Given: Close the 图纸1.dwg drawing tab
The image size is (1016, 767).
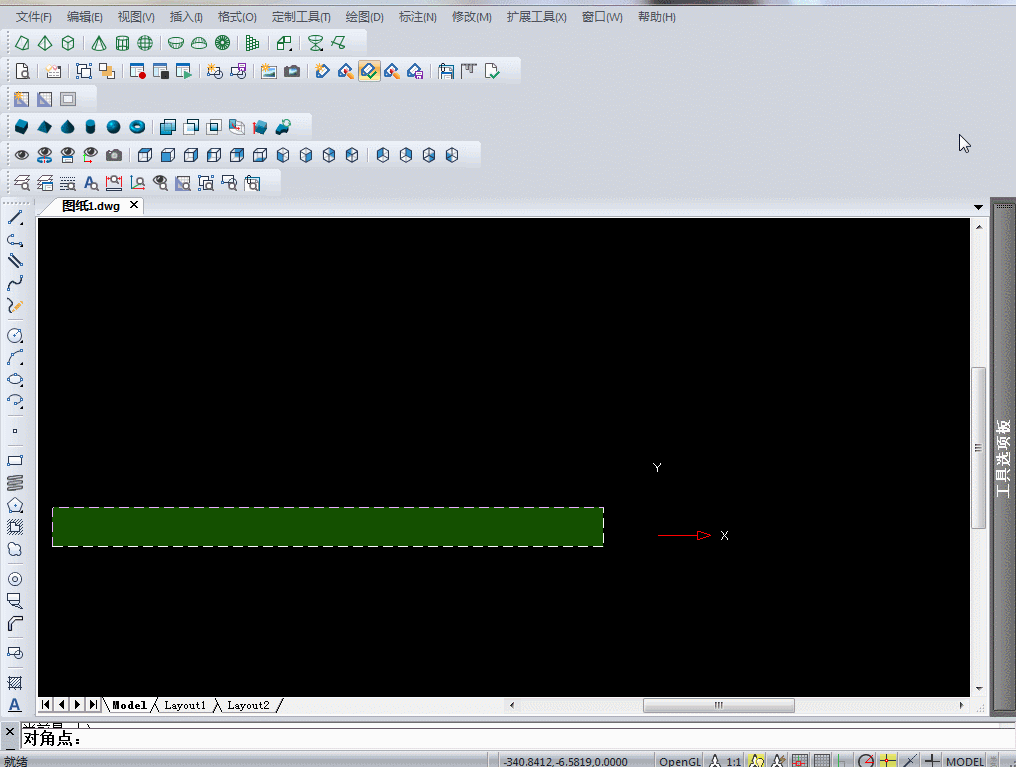Looking at the screenshot, I should (x=134, y=205).
